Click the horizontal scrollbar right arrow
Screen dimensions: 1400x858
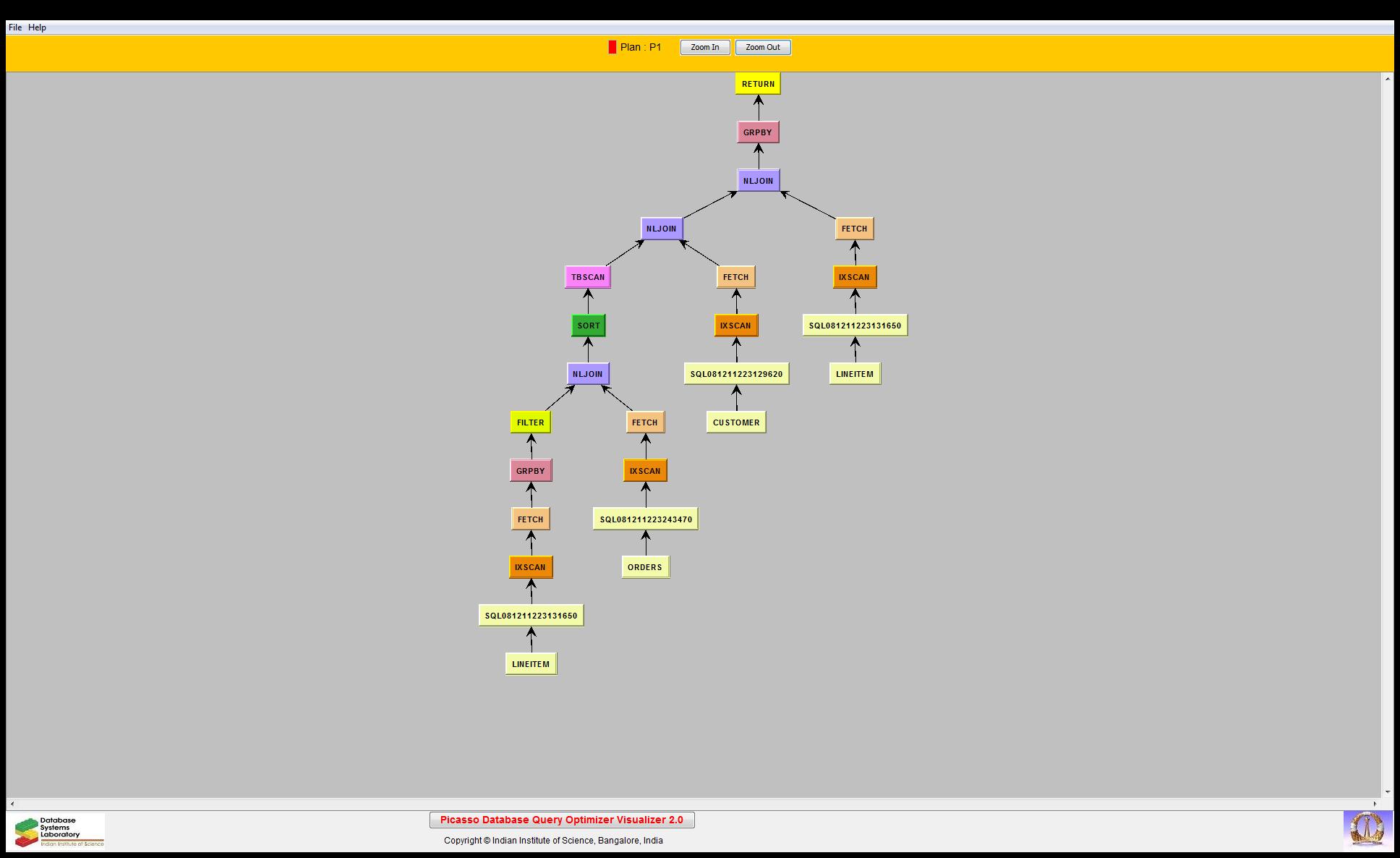tap(1375, 804)
